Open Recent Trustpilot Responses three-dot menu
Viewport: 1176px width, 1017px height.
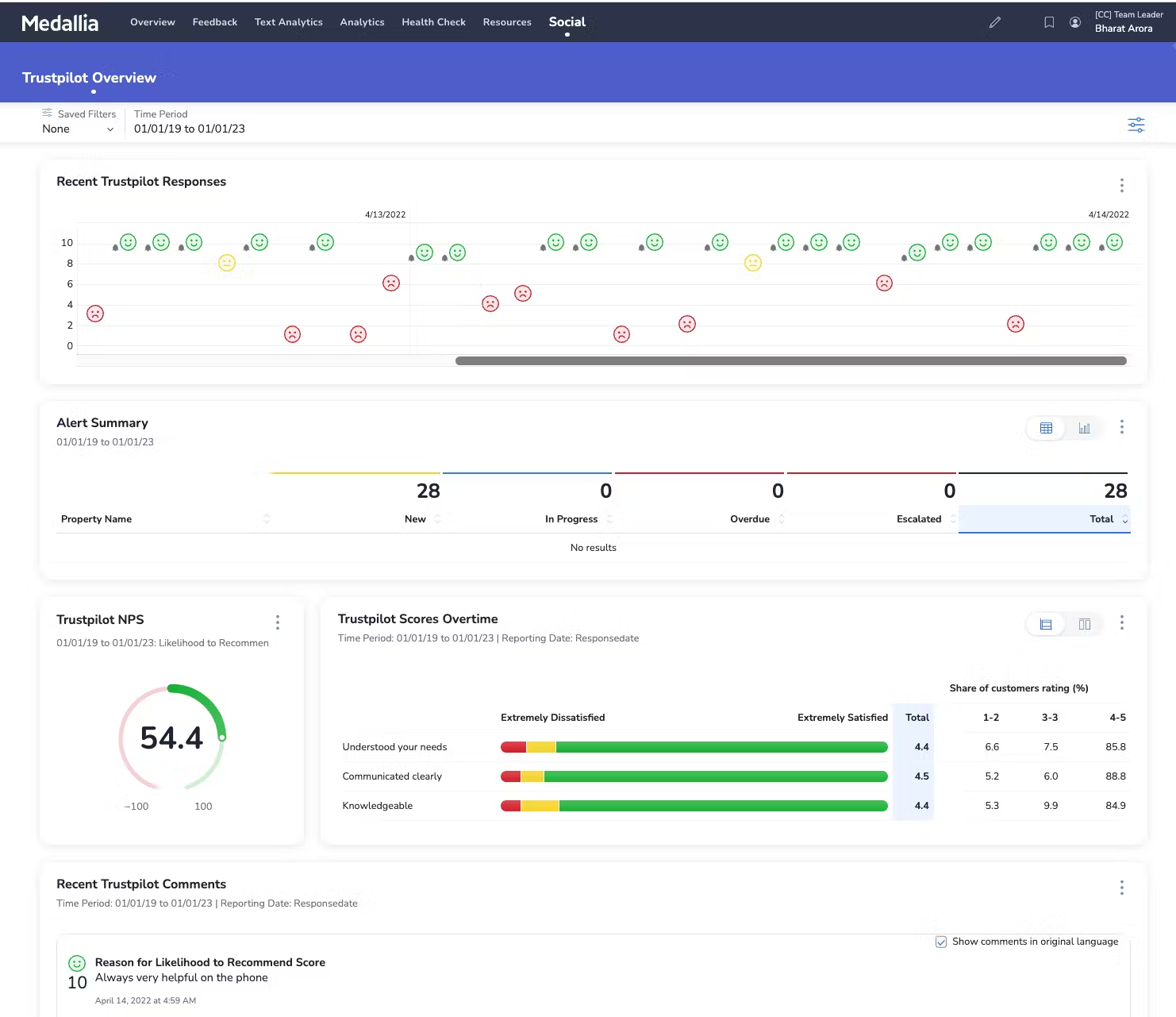tap(1121, 185)
